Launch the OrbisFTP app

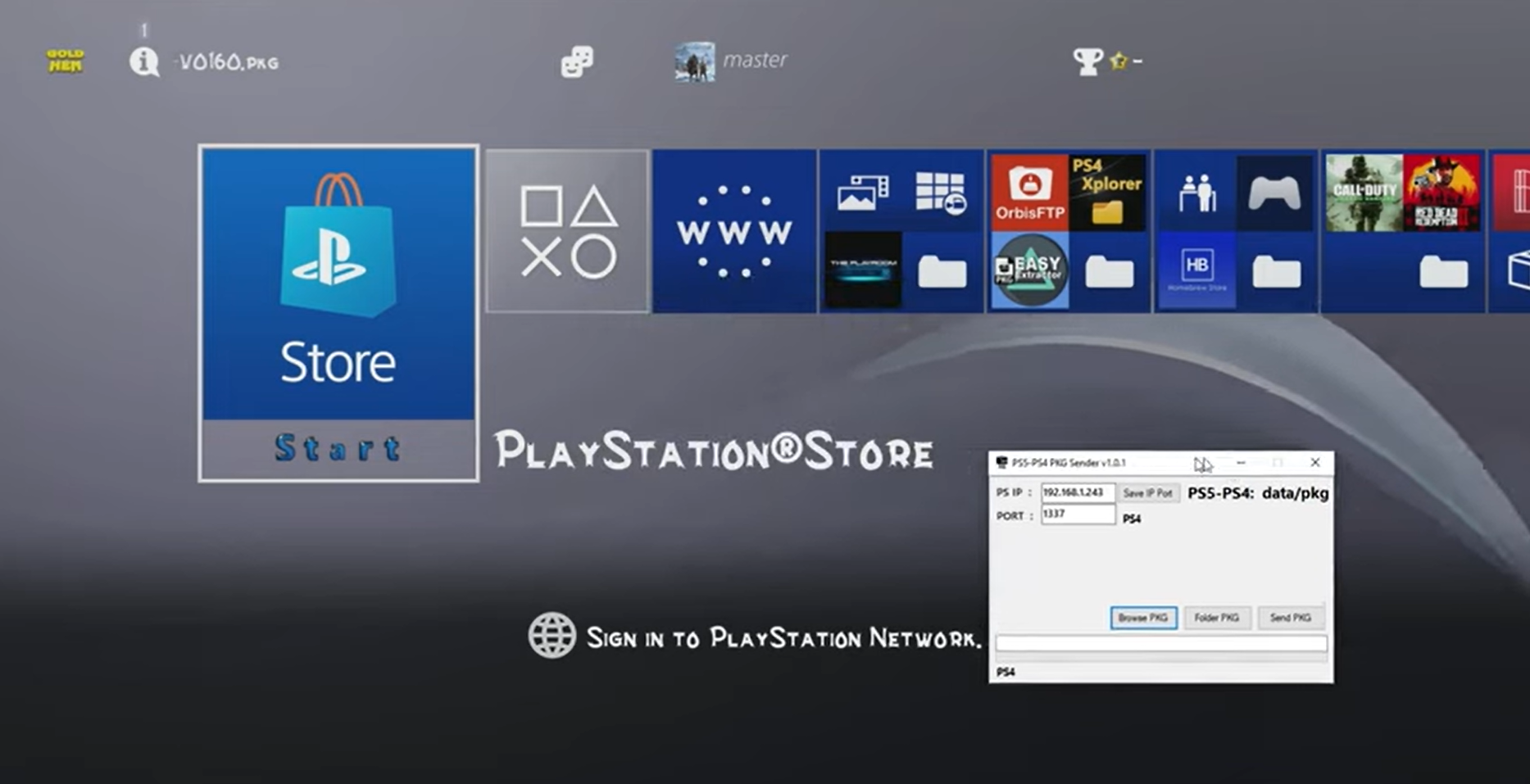click(x=1029, y=193)
